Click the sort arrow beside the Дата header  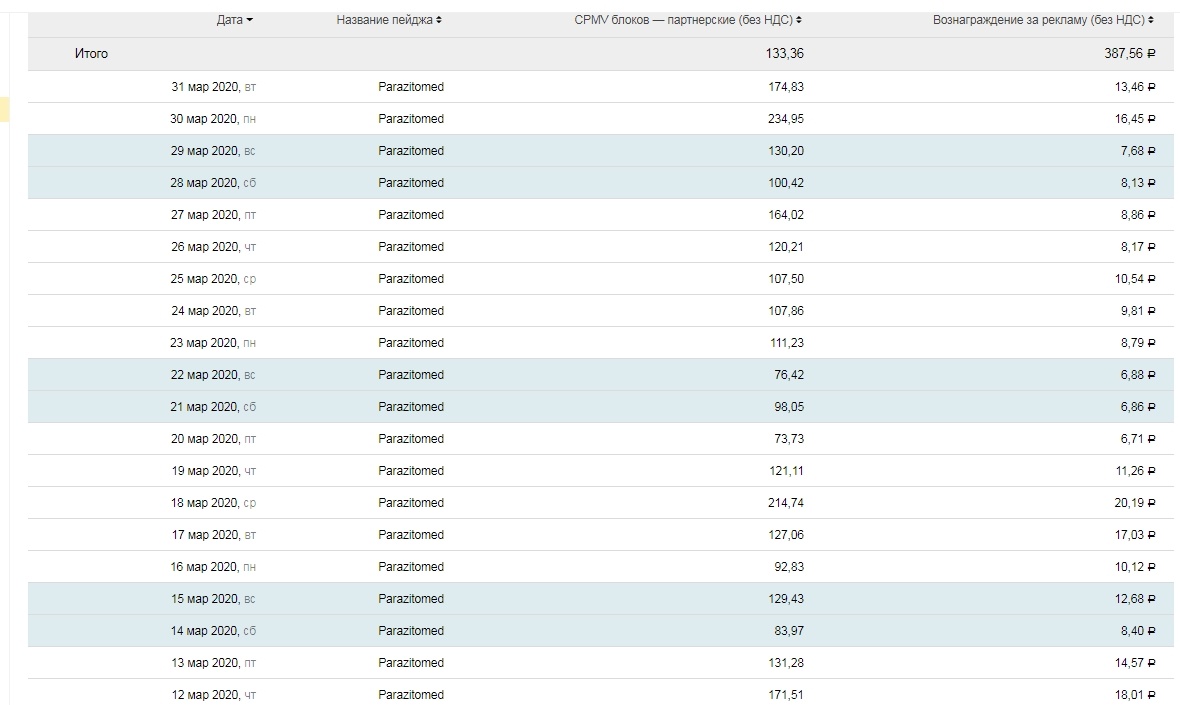click(249, 20)
